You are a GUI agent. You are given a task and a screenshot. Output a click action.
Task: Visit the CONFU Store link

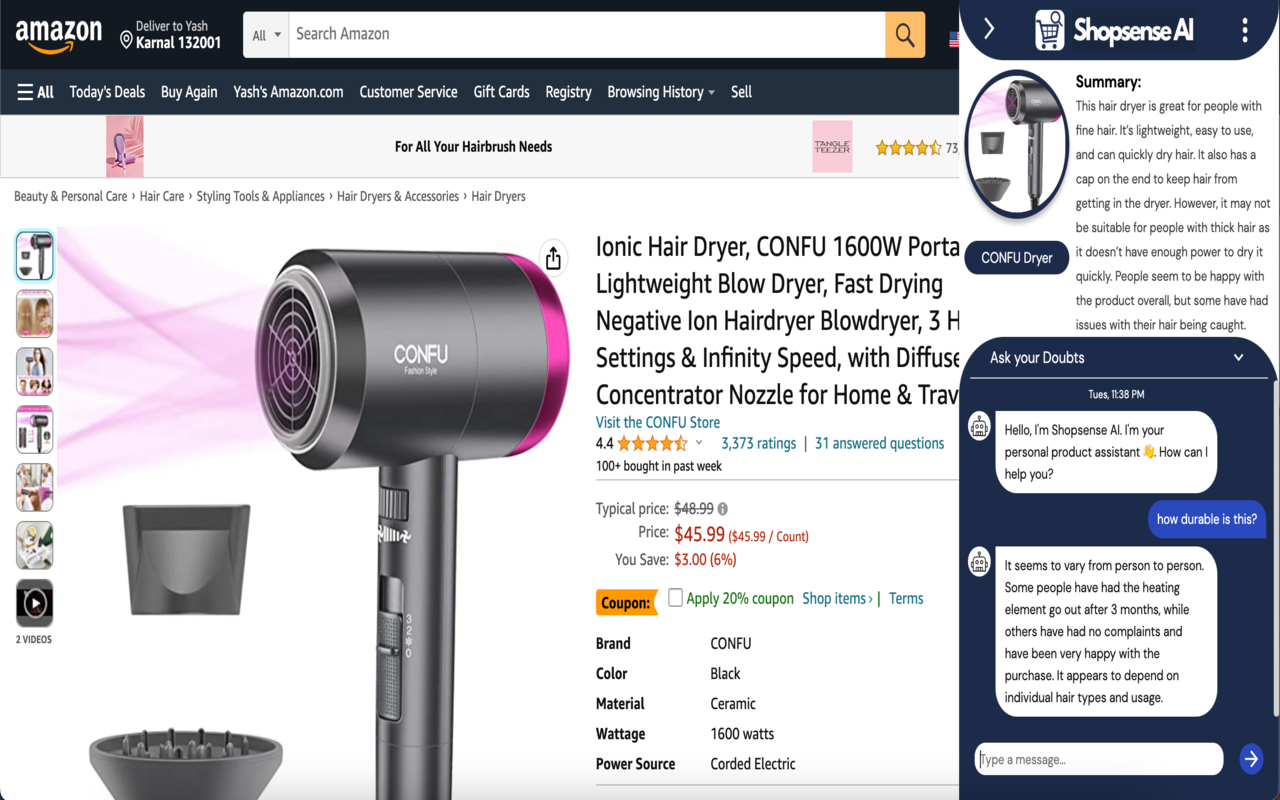[657, 422]
